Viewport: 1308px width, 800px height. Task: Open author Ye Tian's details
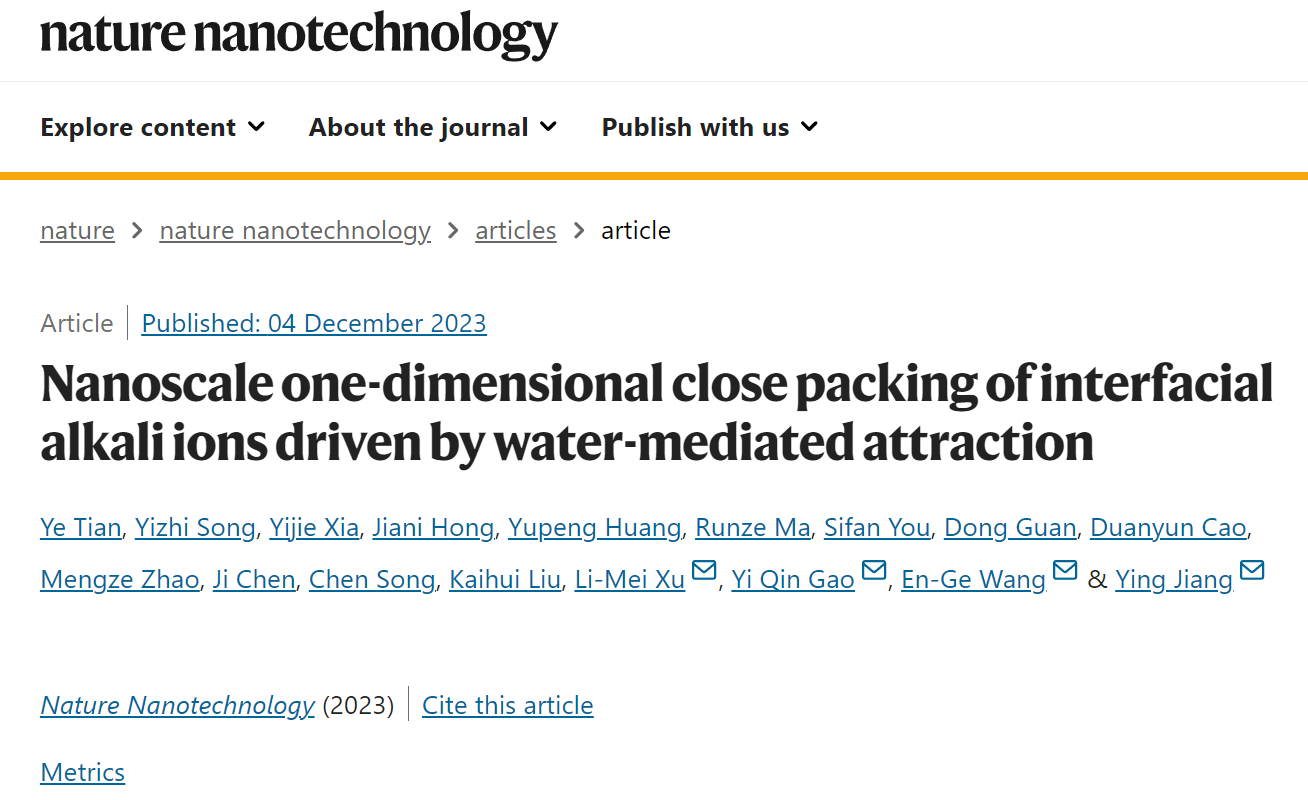[x=81, y=527]
